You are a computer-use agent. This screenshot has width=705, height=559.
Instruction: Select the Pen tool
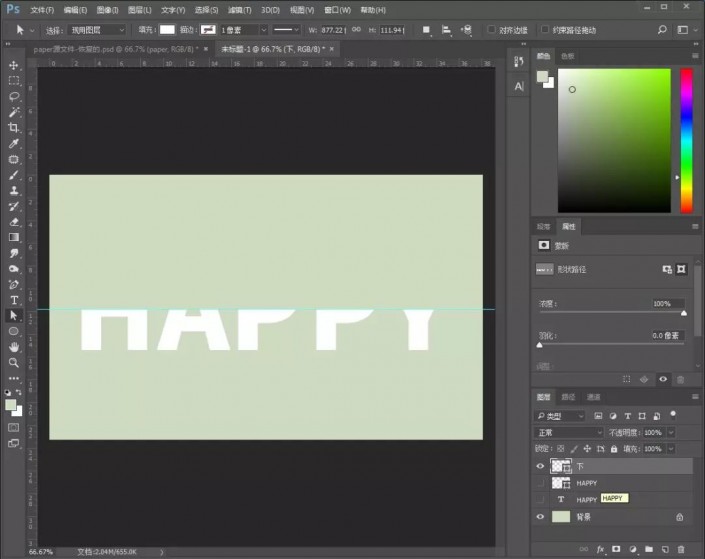(x=13, y=284)
